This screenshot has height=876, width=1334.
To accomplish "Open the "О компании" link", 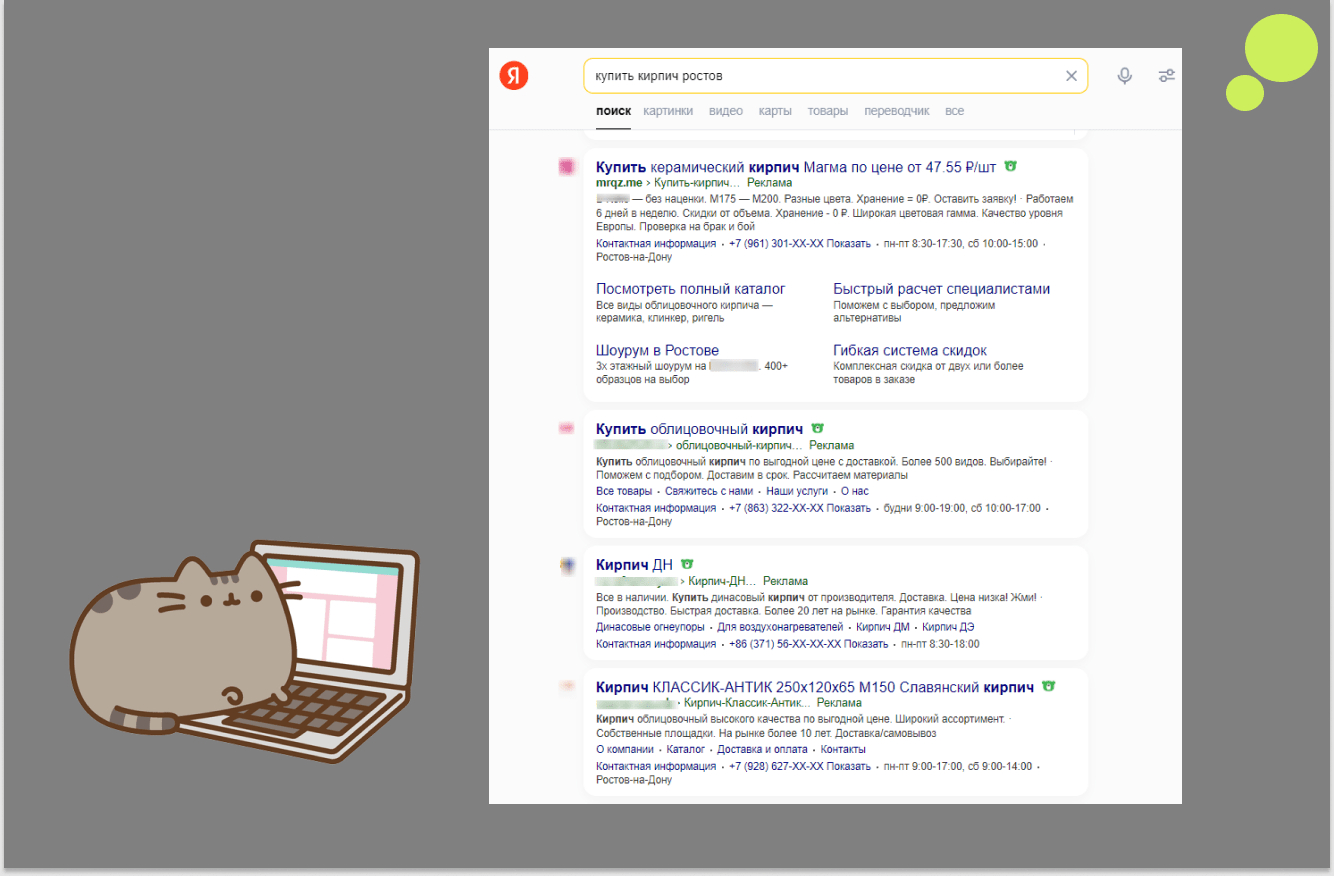I will click(625, 749).
